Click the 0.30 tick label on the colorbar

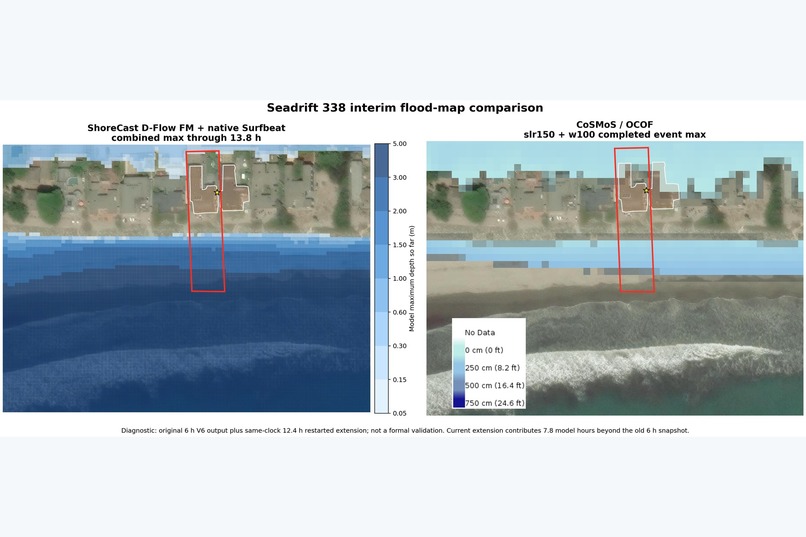point(399,346)
